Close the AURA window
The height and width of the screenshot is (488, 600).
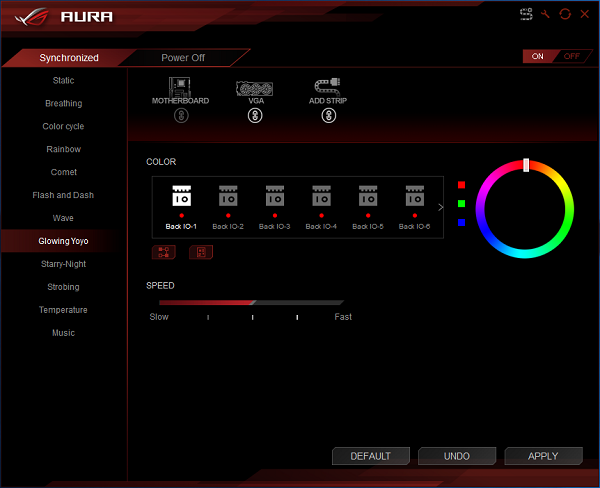[584, 15]
